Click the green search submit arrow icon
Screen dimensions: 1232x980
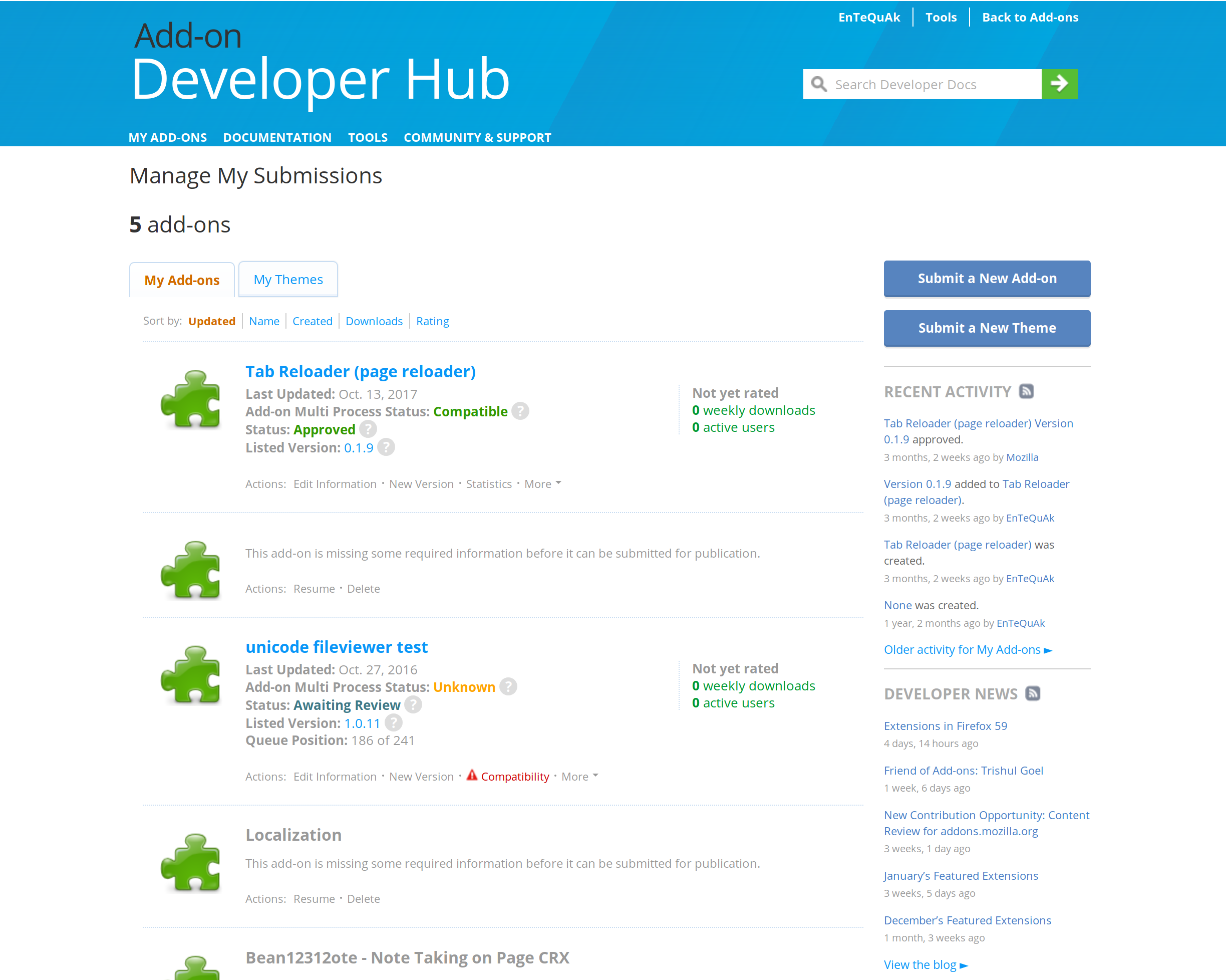pyautogui.click(x=1059, y=84)
